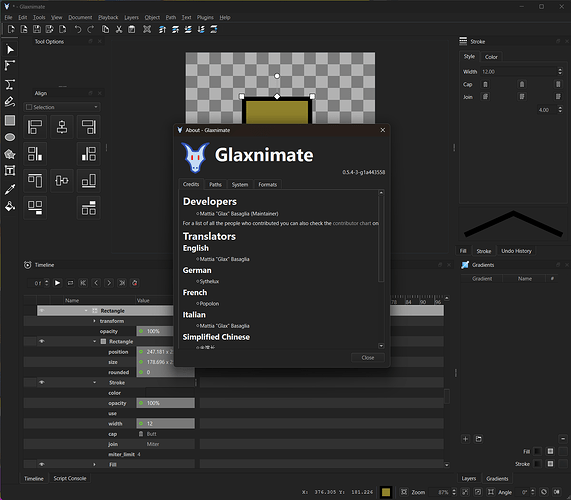Select the Eyedropper color picker tool
Image resolution: width=571 pixels, height=500 pixels.
click(10, 189)
